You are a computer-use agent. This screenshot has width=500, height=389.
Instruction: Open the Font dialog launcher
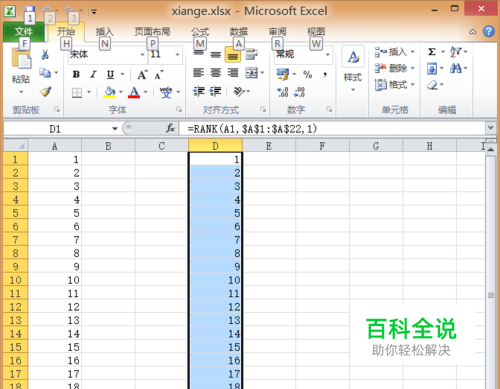pos(179,109)
